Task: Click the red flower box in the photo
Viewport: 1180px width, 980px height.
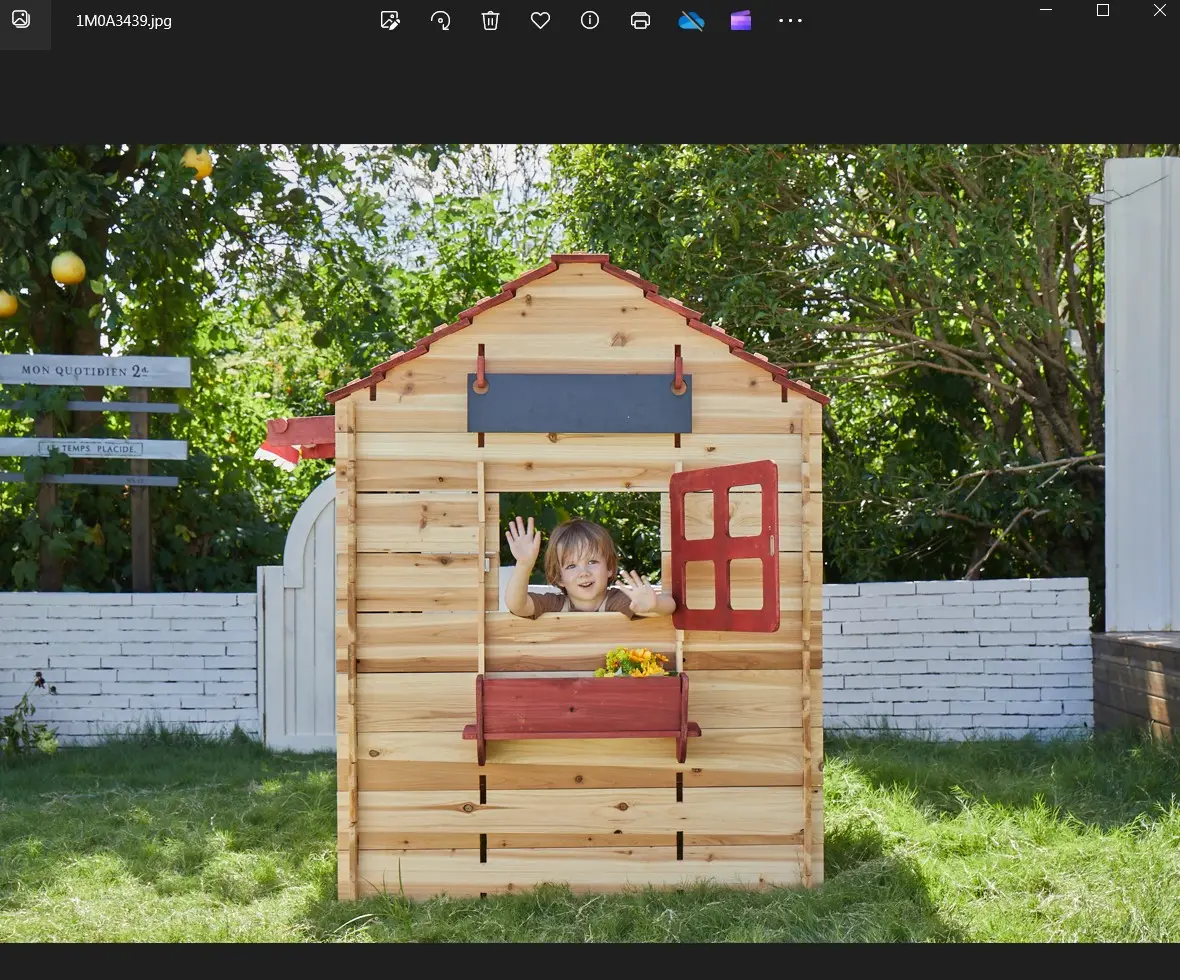Action: click(x=581, y=708)
